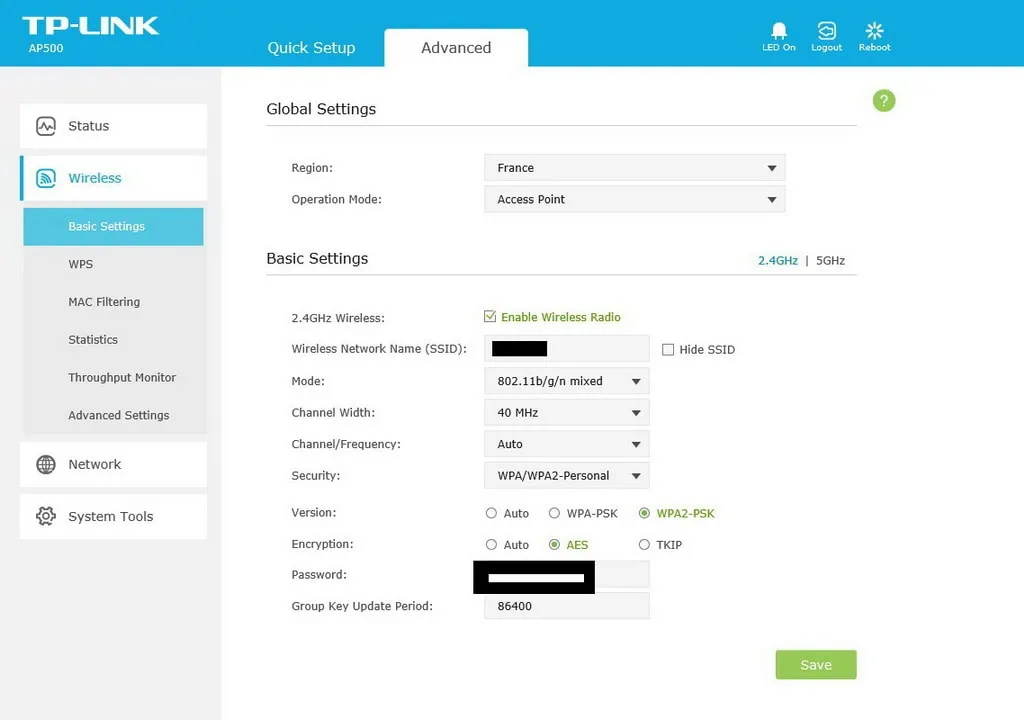Switch to the Quick Setup tab
The image size is (1024, 720).
(x=311, y=48)
